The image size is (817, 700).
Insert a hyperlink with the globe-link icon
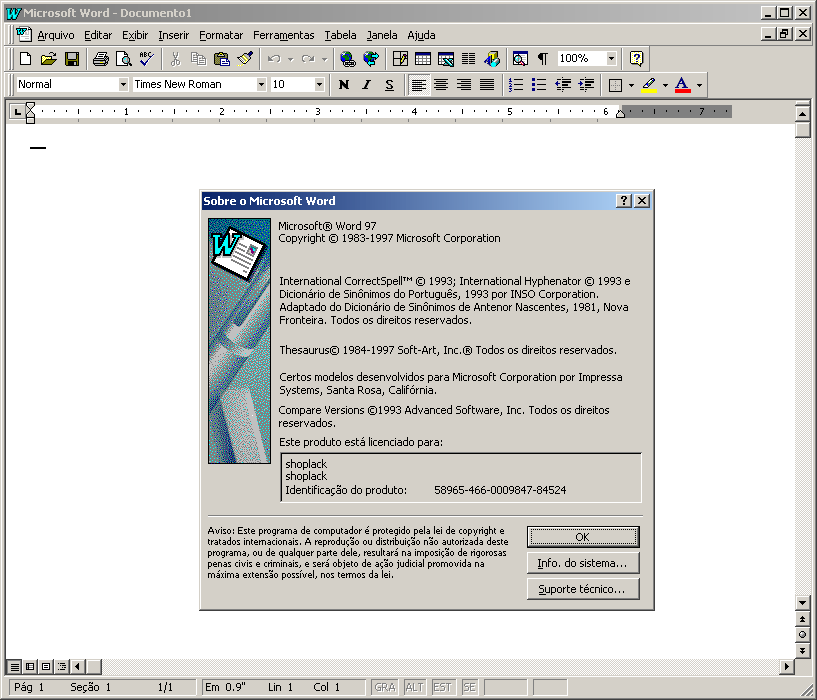348,59
